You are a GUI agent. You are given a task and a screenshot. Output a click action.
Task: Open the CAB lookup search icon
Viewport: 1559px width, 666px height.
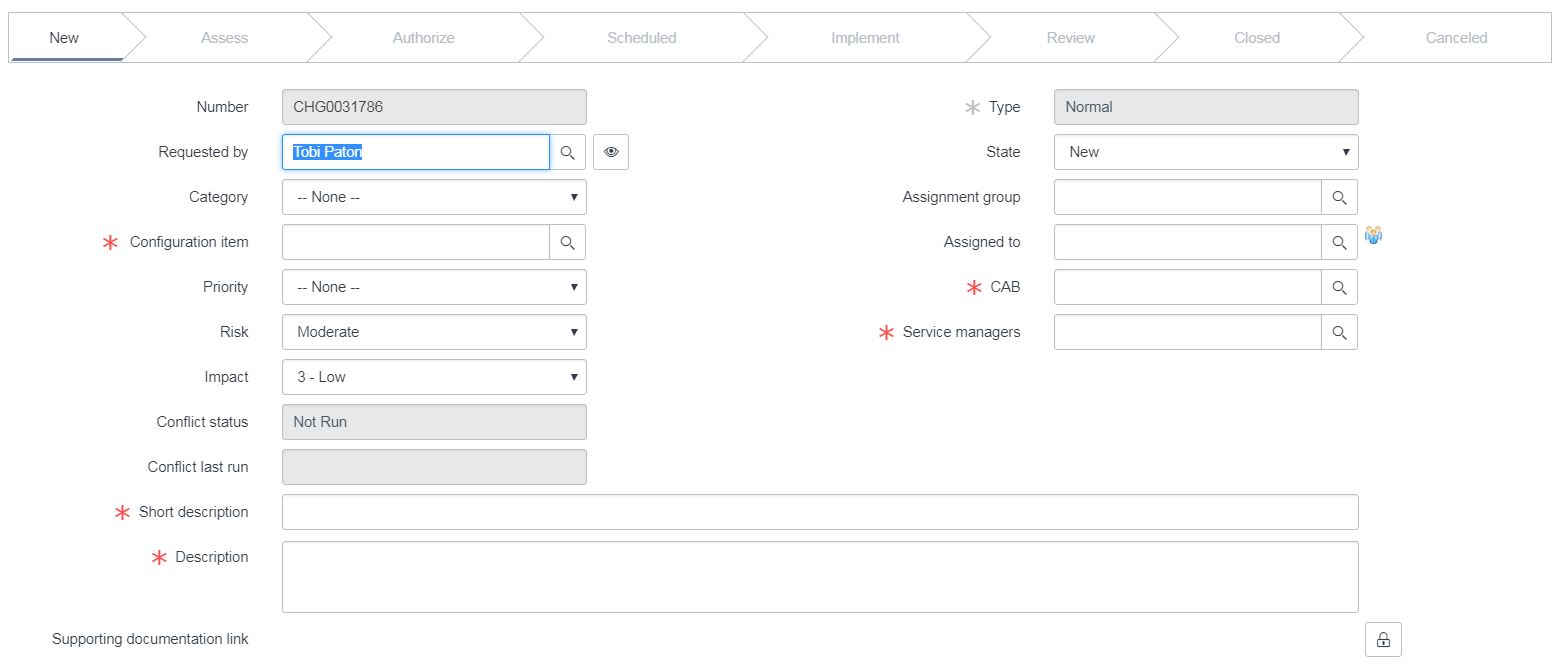1339,287
